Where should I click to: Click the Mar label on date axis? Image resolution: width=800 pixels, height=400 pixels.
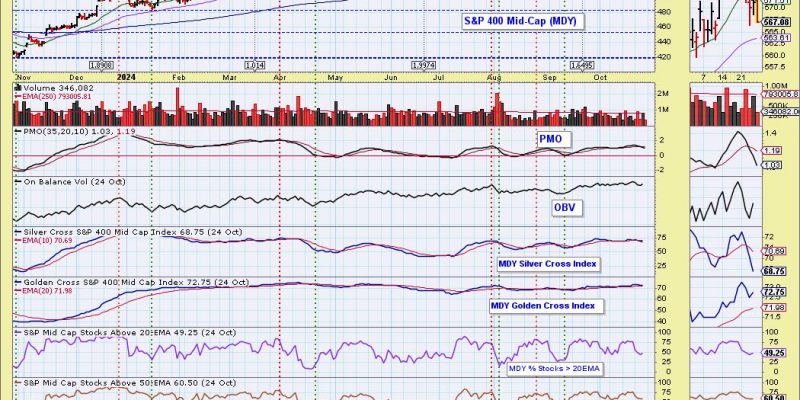pos(230,78)
